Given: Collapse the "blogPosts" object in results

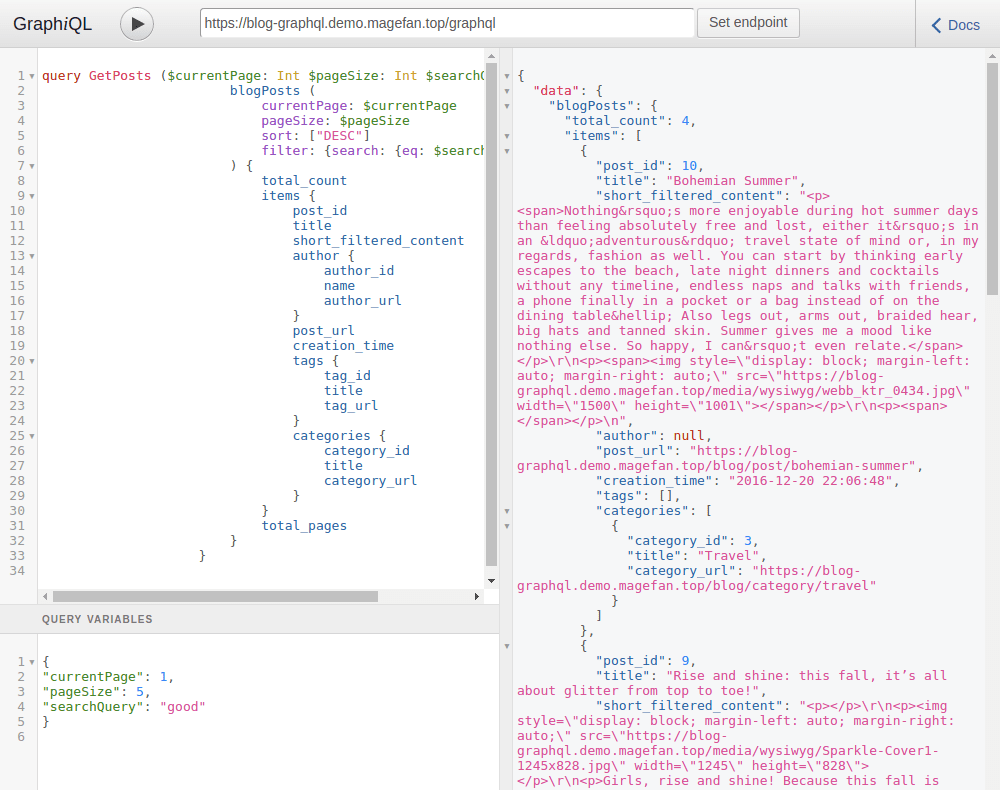Looking at the screenshot, I should point(507,106).
